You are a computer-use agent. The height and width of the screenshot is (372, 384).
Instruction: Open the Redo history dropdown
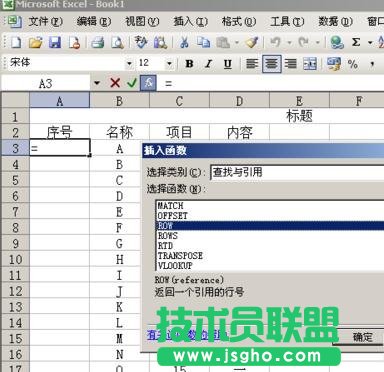pyautogui.click(x=318, y=43)
